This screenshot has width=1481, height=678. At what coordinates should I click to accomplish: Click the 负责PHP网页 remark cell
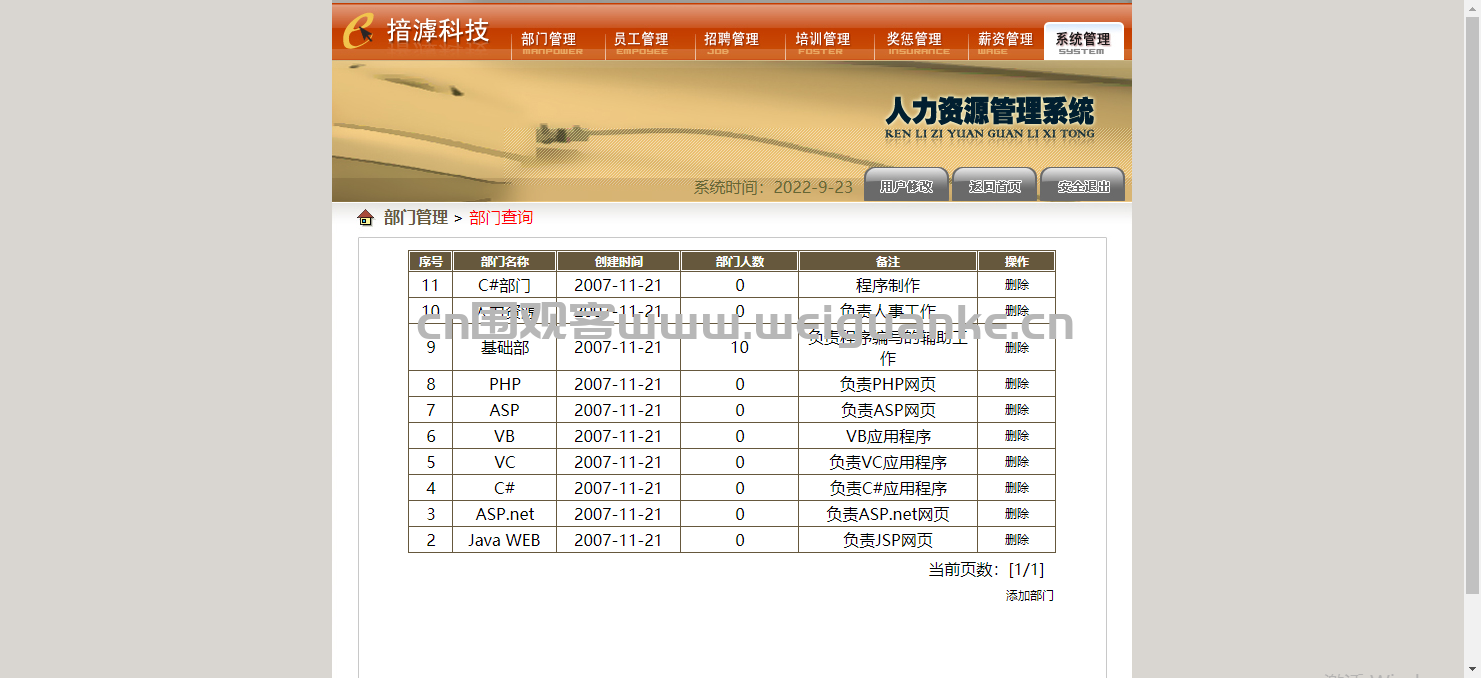[888, 384]
